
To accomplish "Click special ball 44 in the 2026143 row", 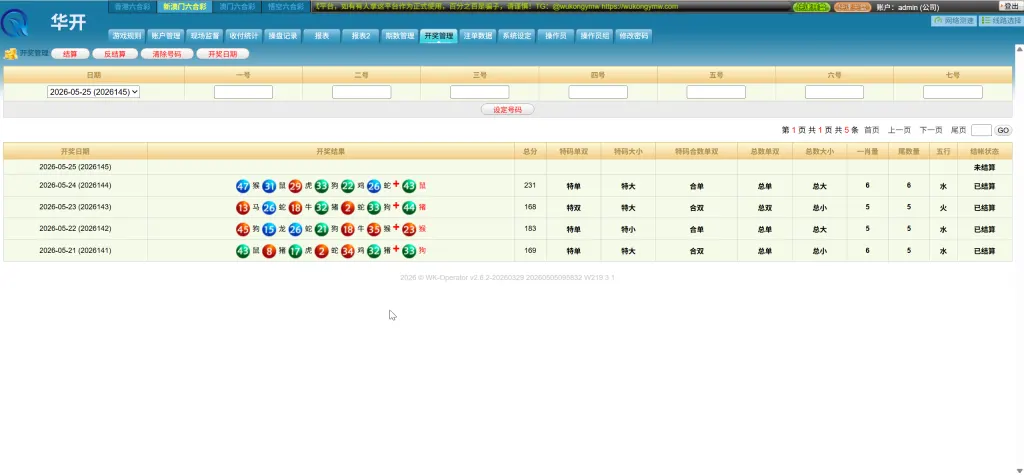I will (x=409, y=208).
